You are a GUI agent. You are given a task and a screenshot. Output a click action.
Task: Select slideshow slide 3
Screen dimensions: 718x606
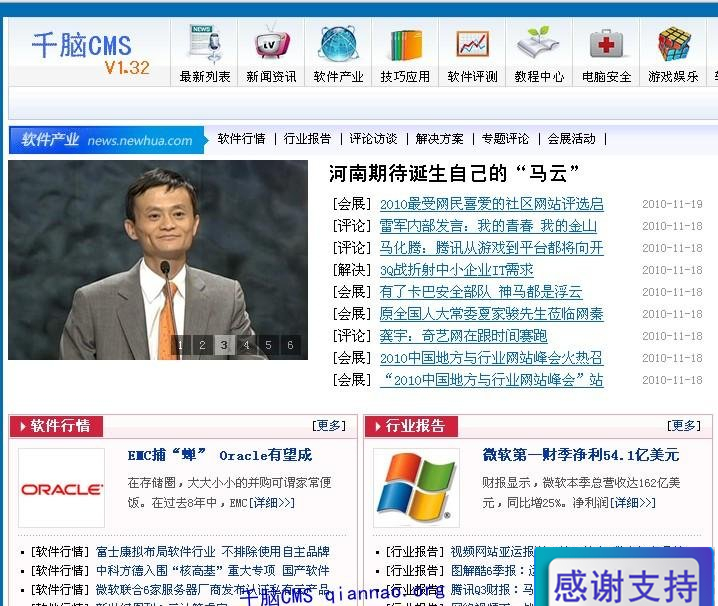pyautogui.click(x=224, y=345)
